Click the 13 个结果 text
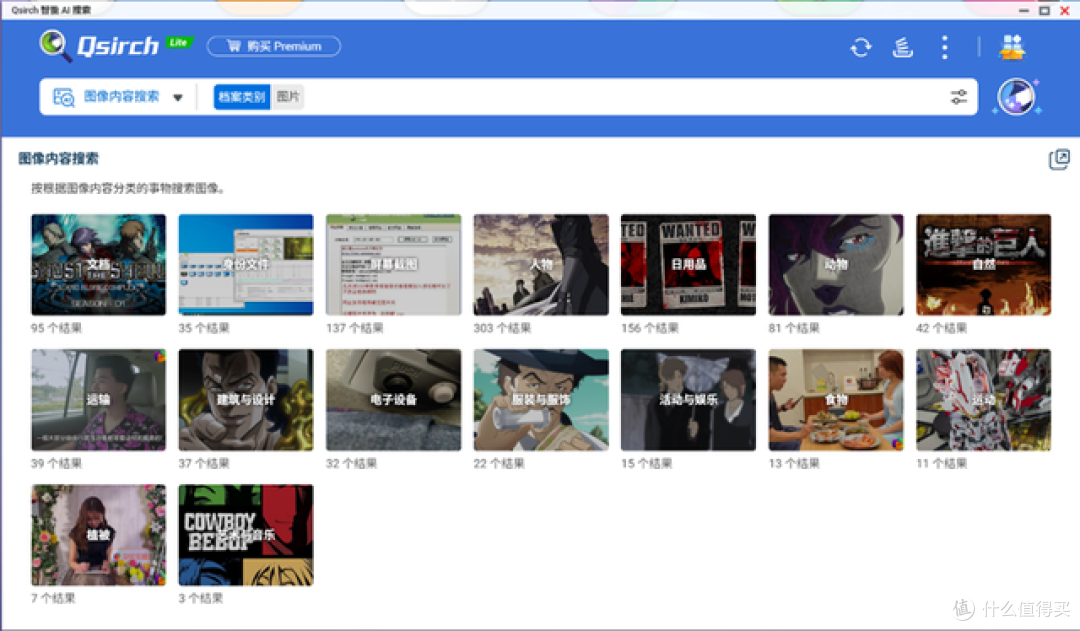This screenshot has height=631, width=1080. pos(793,464)
